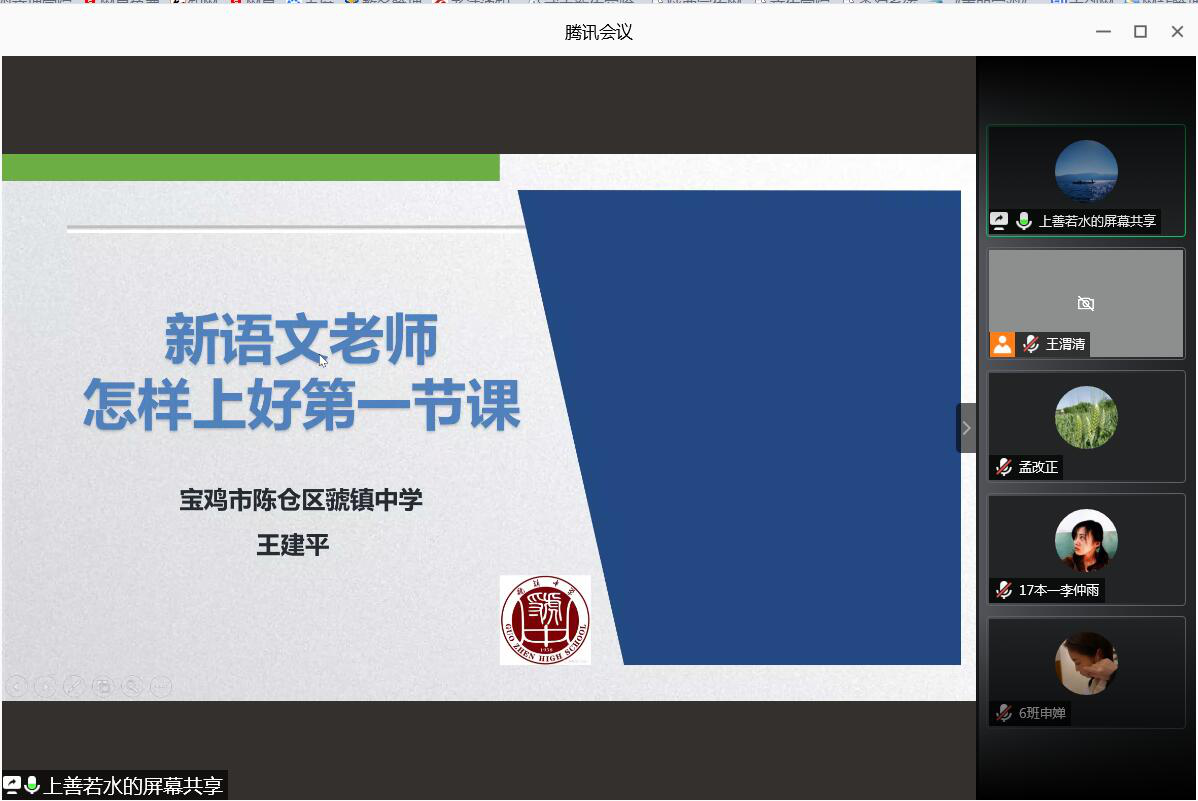The width and height of the screenshot is (1198, 801).
Task: Maximize the 腾讯会议 window
Action: 1140,32
